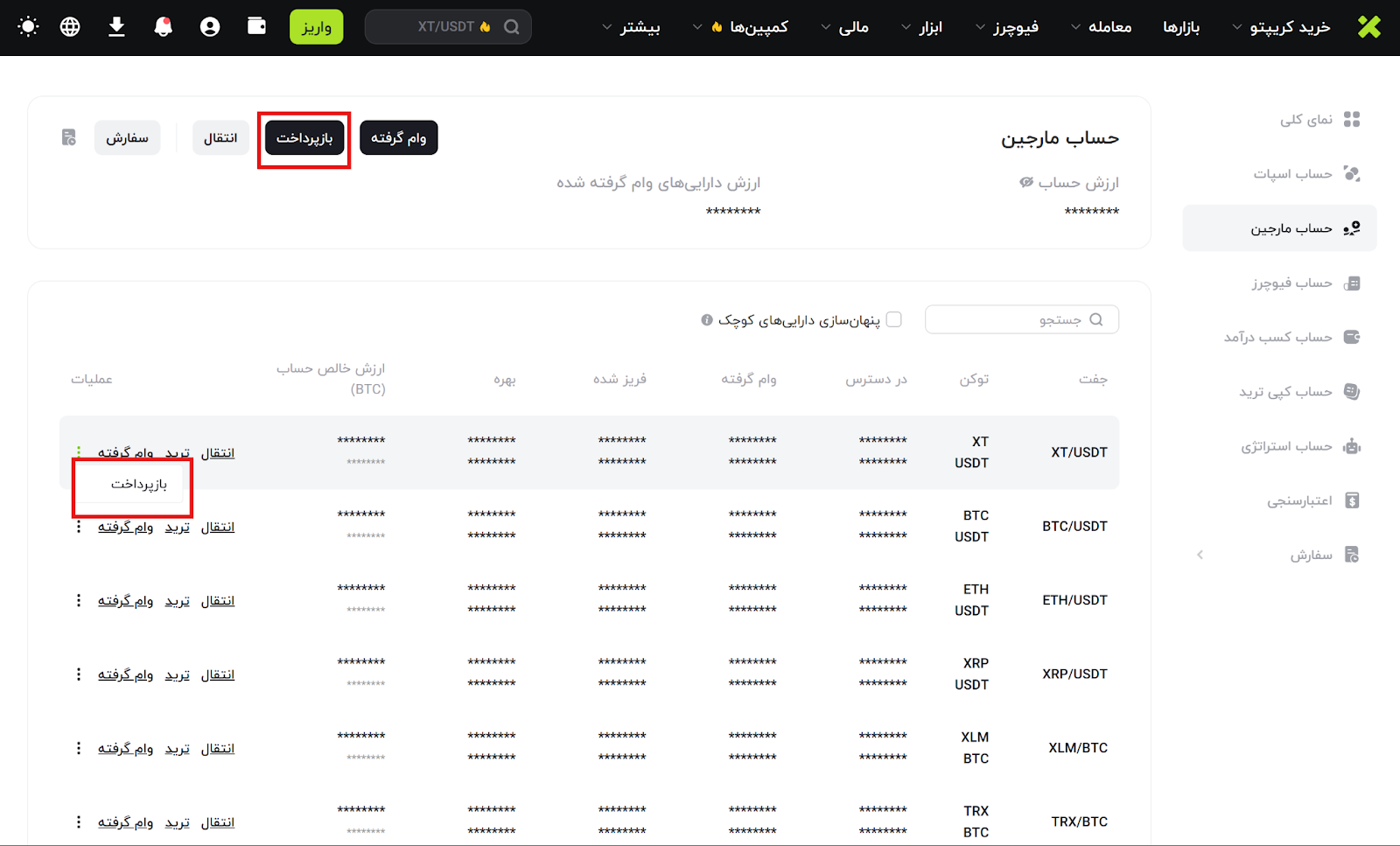Click the download app icon
The width and height of the screenshot is (1400, 846).
tap(116, 27)
